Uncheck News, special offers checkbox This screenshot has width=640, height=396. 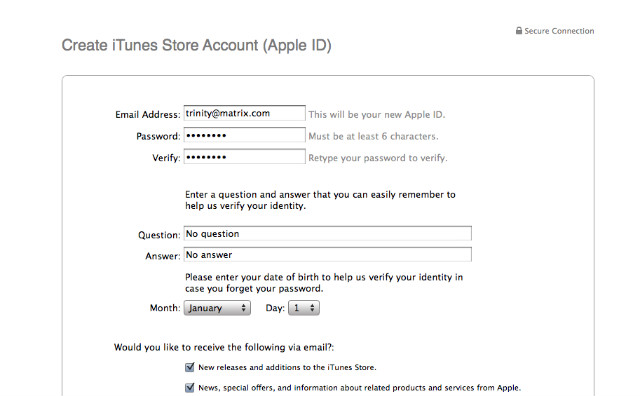point(190,387)
